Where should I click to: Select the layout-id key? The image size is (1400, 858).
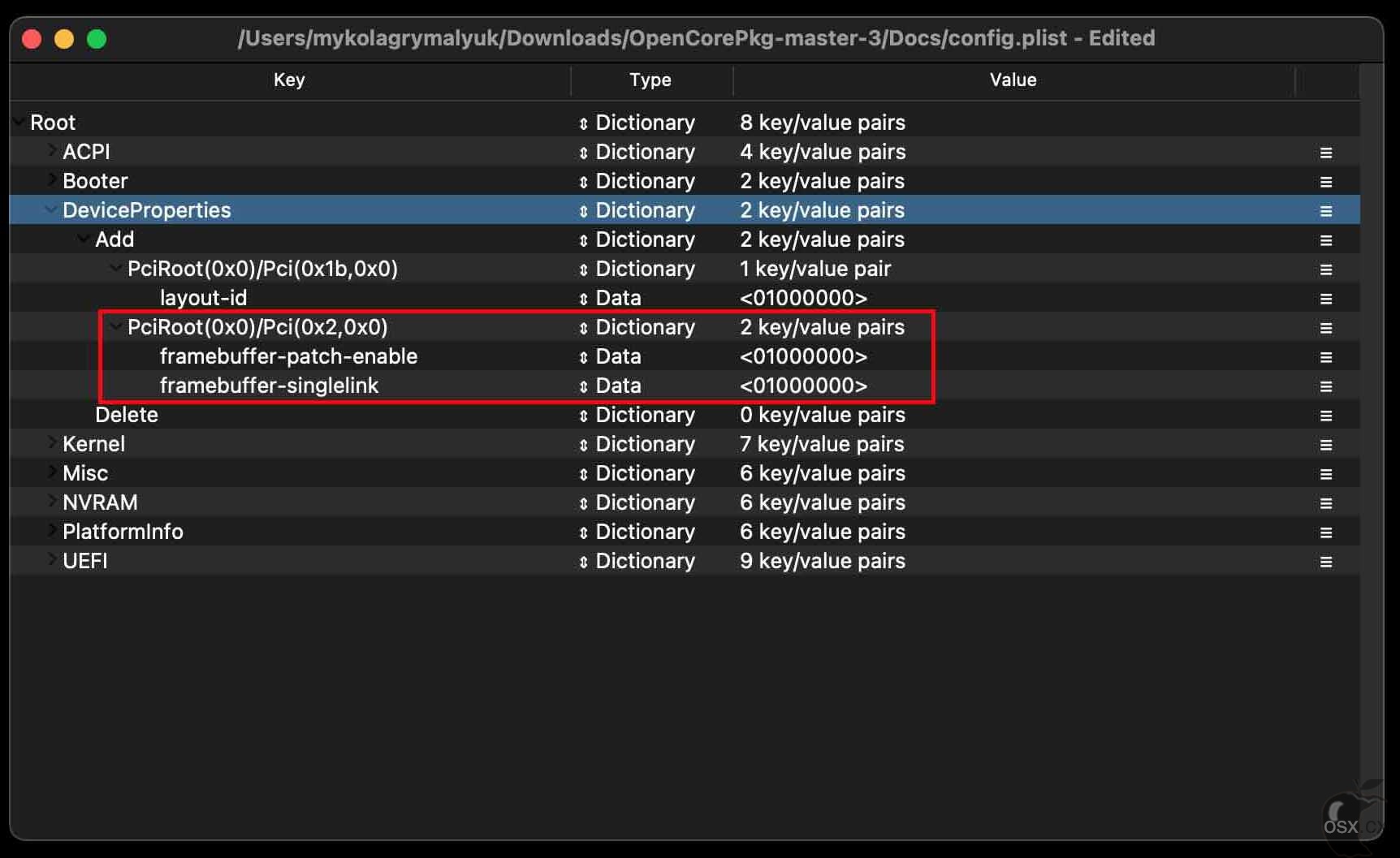tap(203, 298)
